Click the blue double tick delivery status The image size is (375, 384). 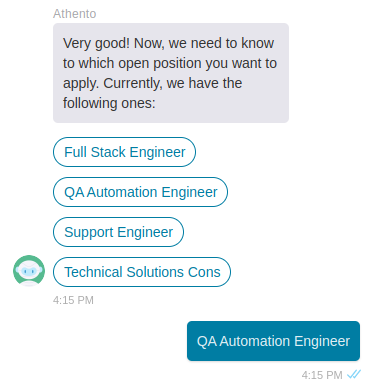pyautogui.click(x=354, y=374)
